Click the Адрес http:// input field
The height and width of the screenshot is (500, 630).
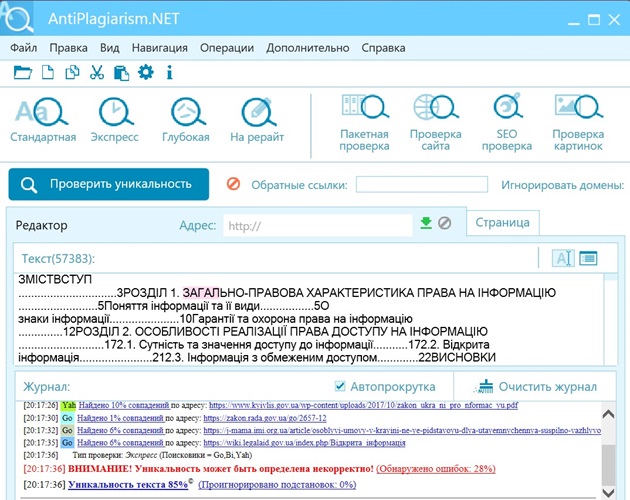(x=318, y=225)
